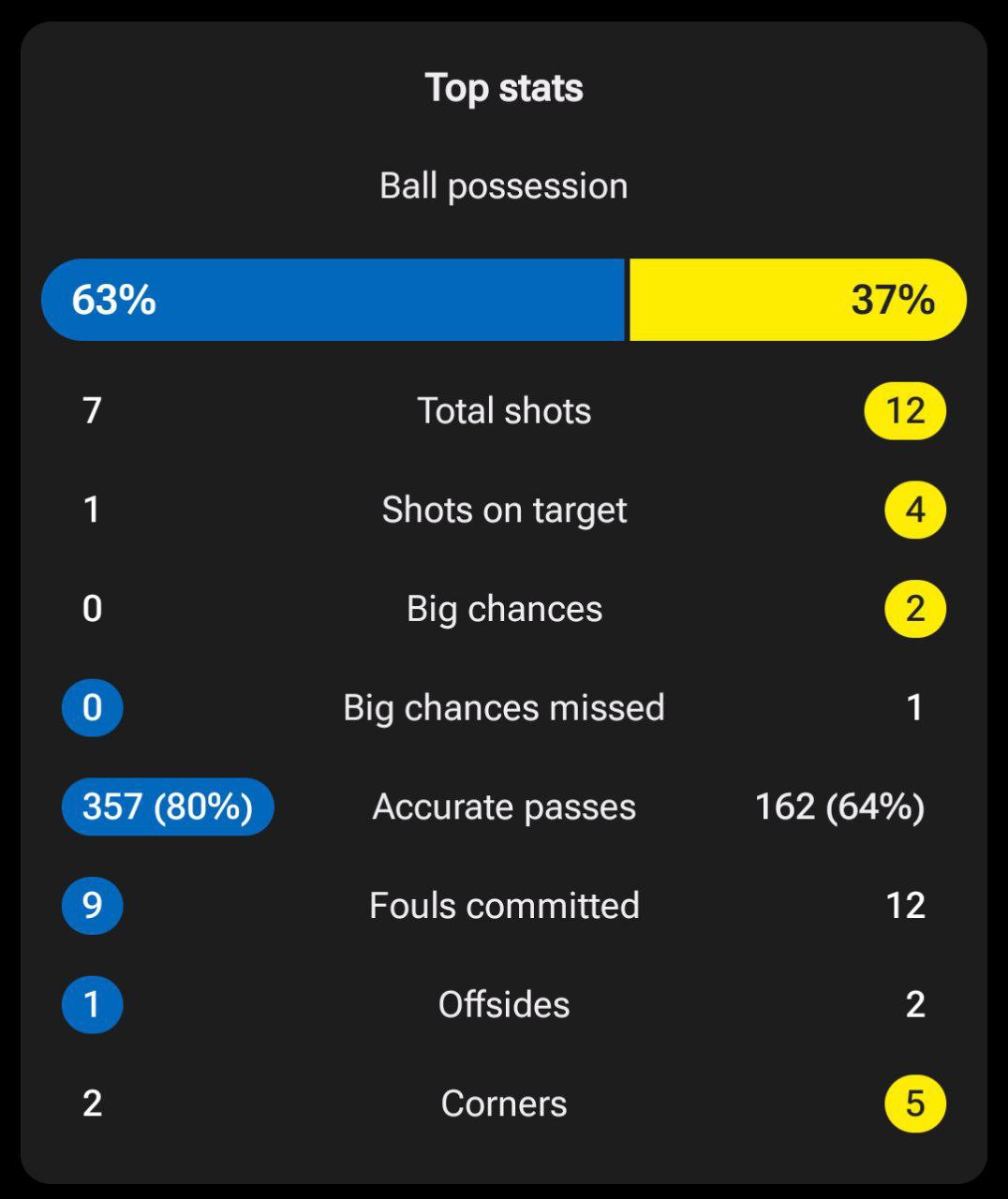This screenshot has width=1008, height=1199.
Task: Click the Shots on target label
Action: pos(504,511)
